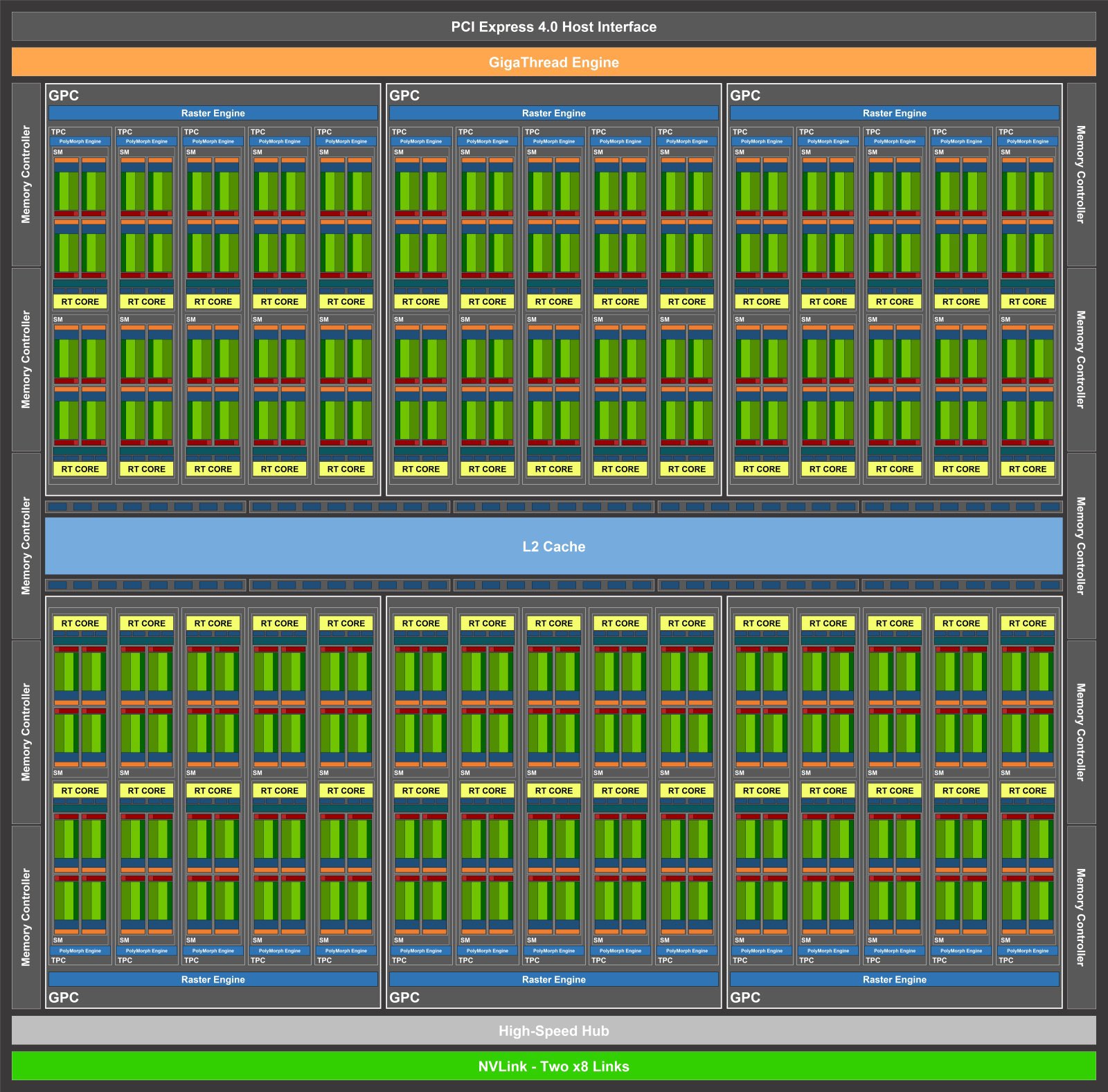Select the GPC label of the bottom-left cluster
This screenshot has width=1108, height=1092.
tap(64, 997)
